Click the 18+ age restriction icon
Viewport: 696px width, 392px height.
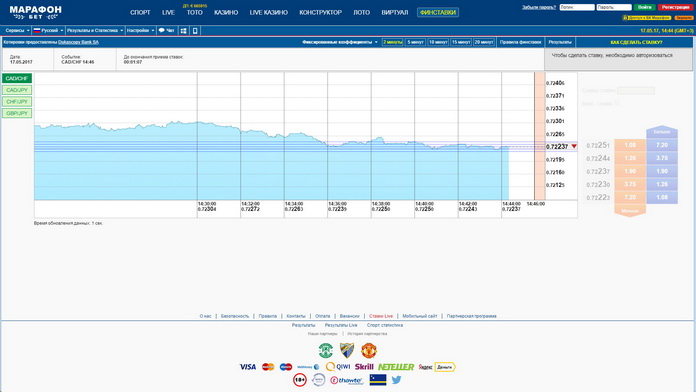tap(300, 380)
